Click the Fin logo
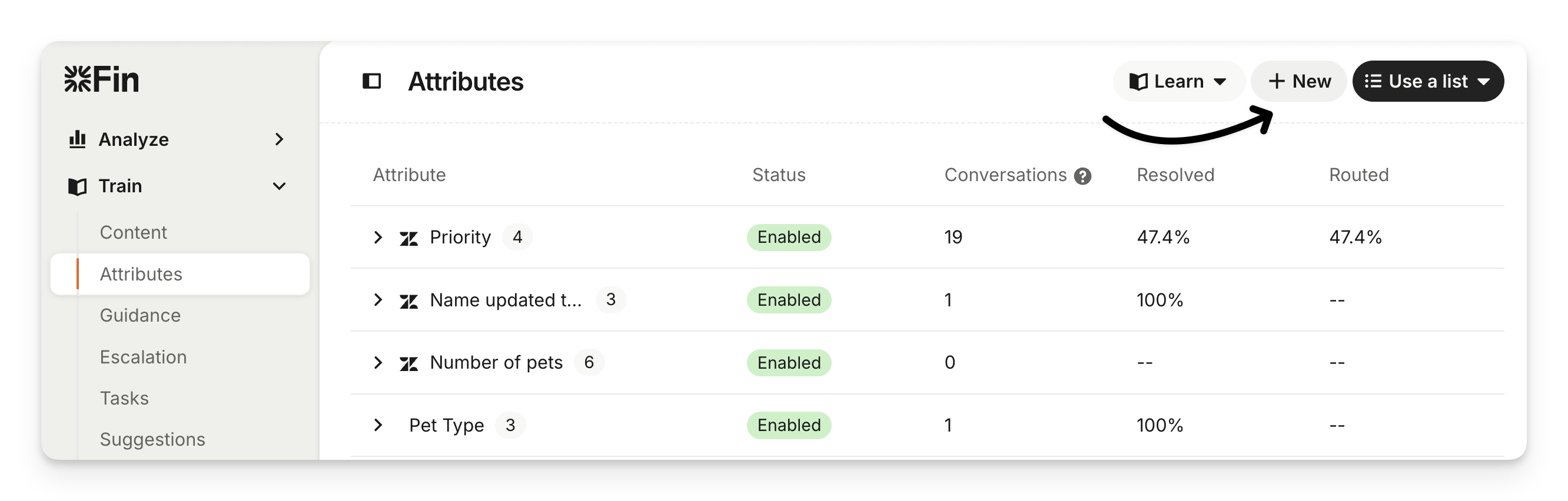1568x501 pixels. click(102, 80)
